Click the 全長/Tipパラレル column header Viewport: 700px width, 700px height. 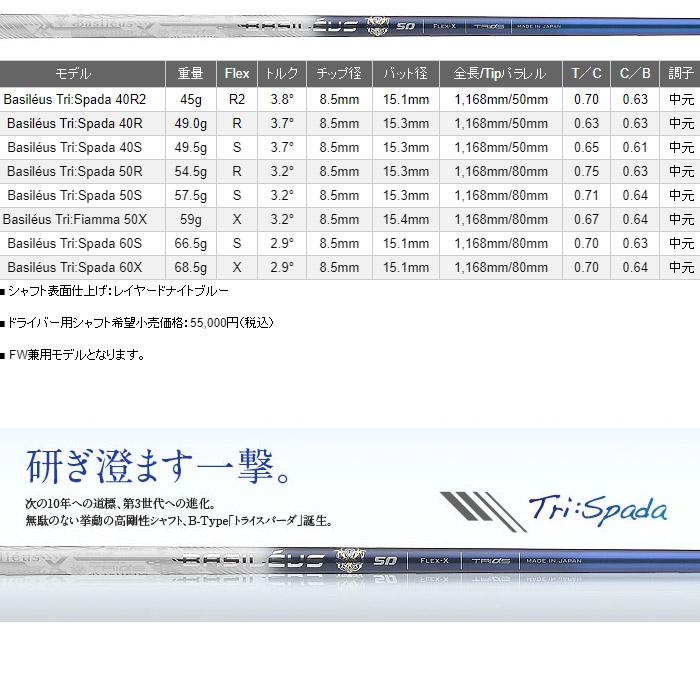[501, 74]
